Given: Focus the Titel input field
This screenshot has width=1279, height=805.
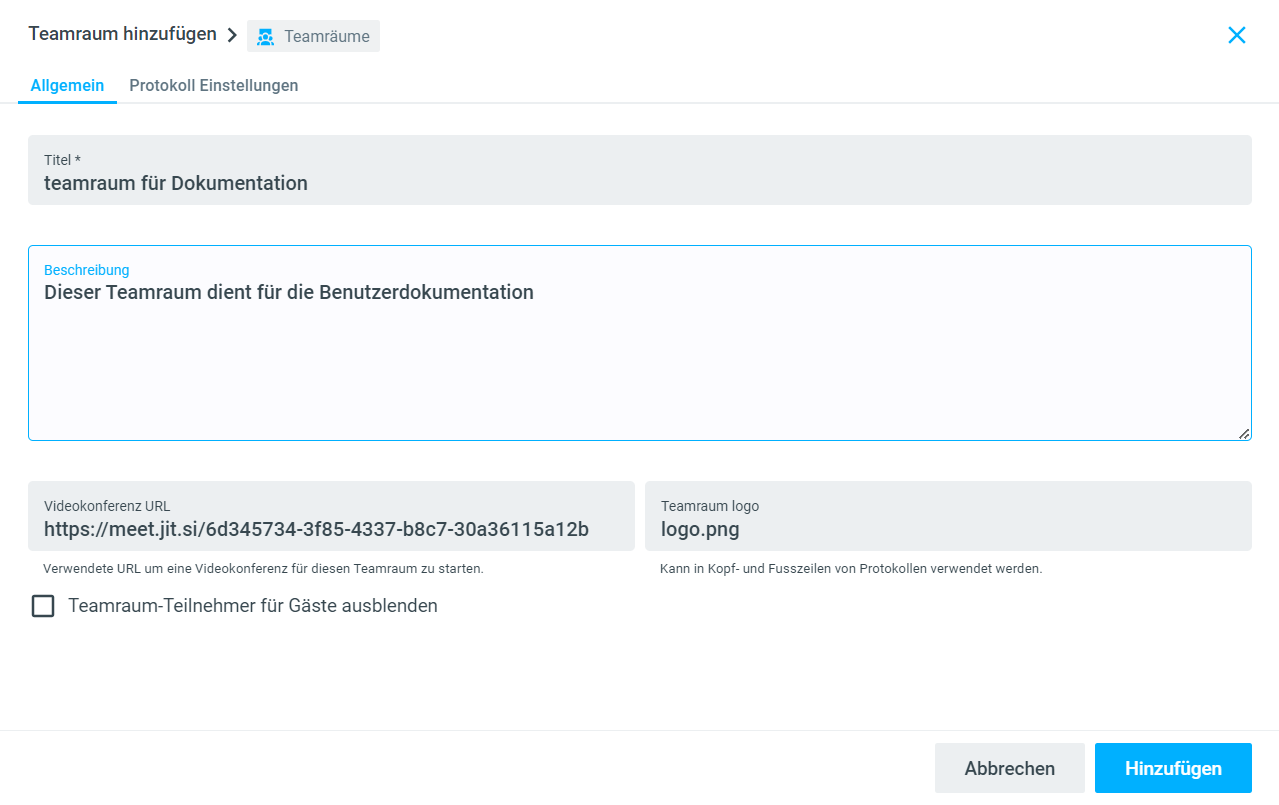Looking at the screenshot, I should [639, 183].
